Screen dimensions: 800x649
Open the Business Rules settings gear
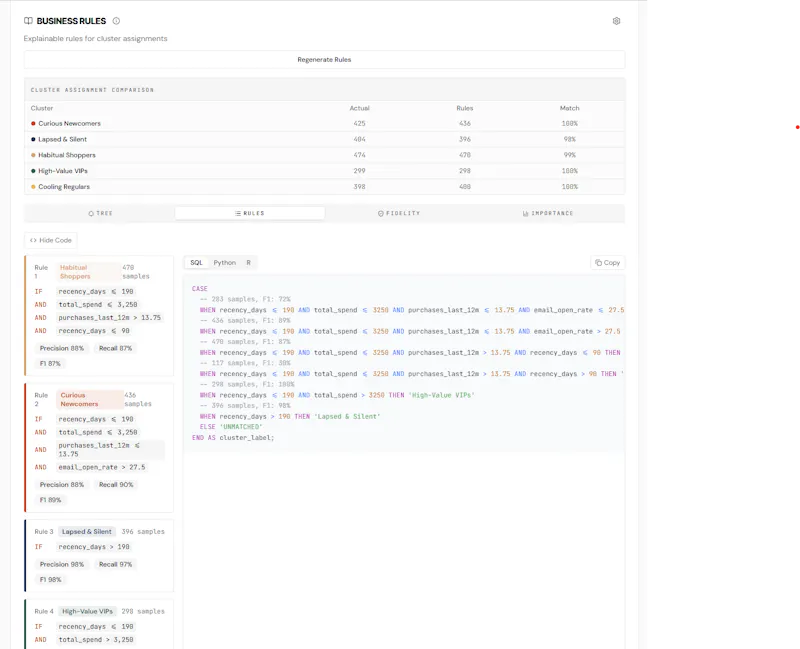coord(616,21)
